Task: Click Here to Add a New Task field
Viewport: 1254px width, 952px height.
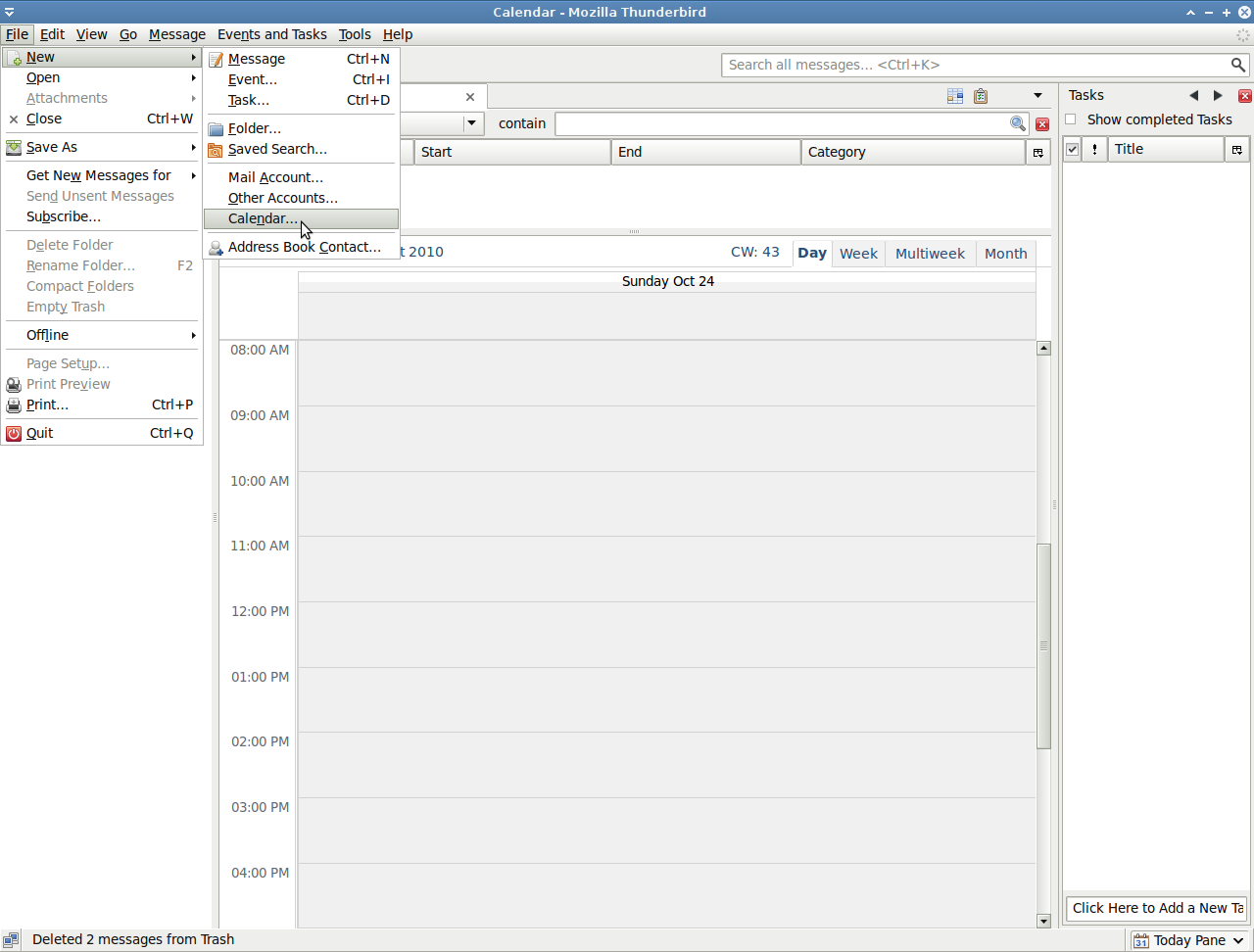Action: tap(1156, 908)
